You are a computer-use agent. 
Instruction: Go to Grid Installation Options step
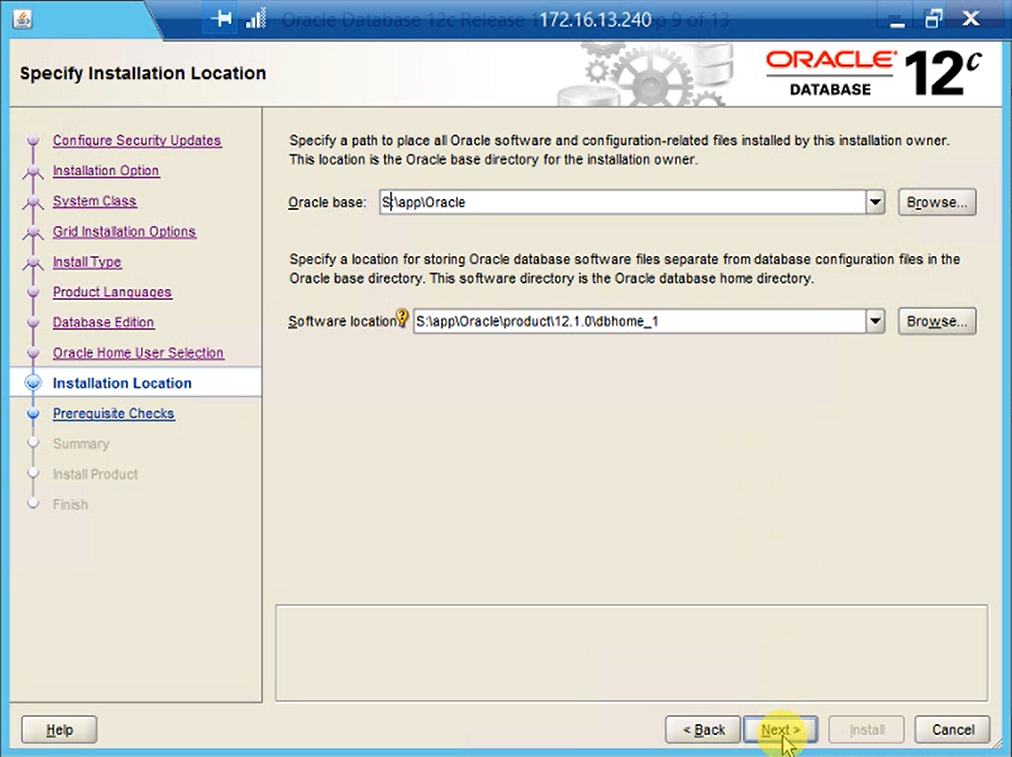(x=124, y=231)
